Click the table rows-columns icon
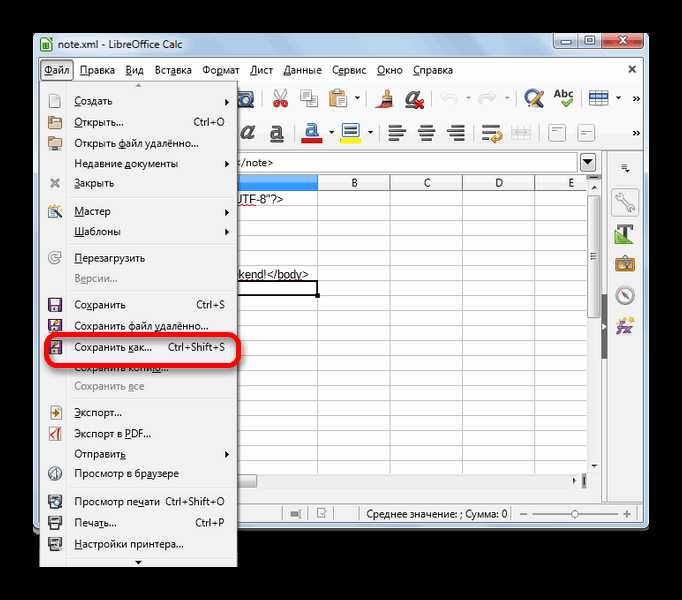The height and width of the screenshot is (600, 682). 598,98
